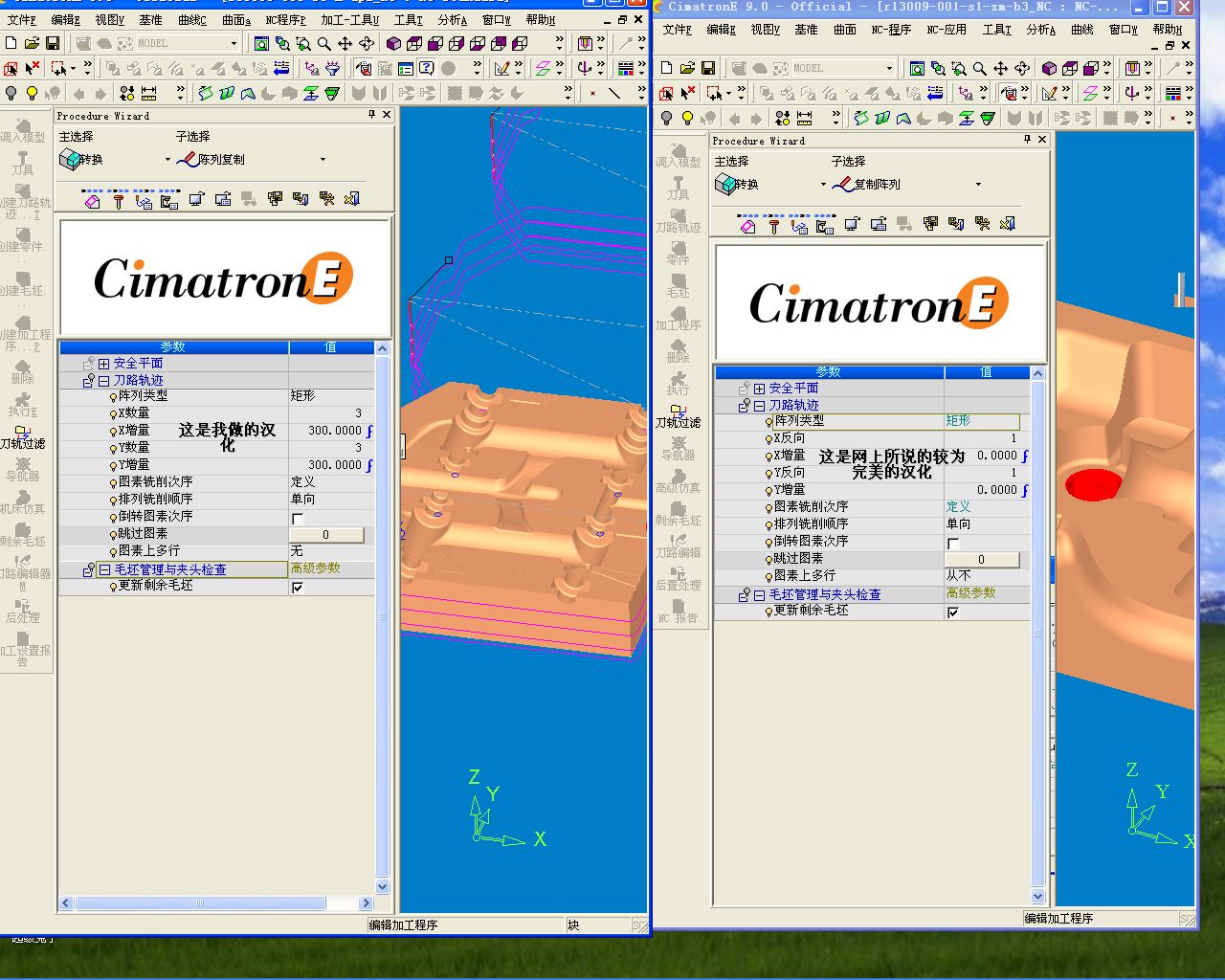The image size is (1225, 980).
Task: Open 帮助H menu in right window
Action: pyautogui.click(x=1168, y=30)
